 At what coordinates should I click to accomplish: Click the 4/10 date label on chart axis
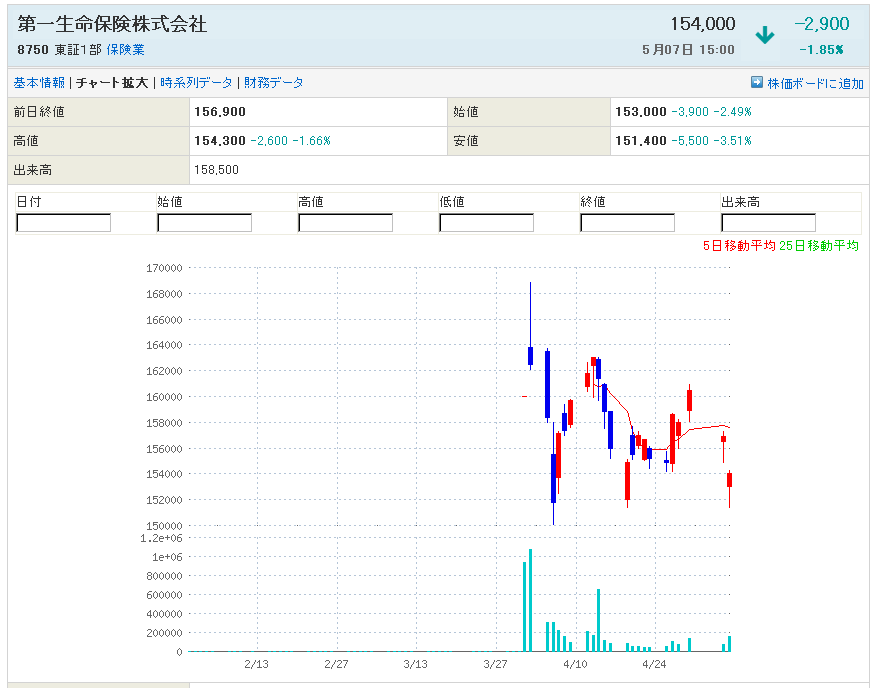point(575,664)
